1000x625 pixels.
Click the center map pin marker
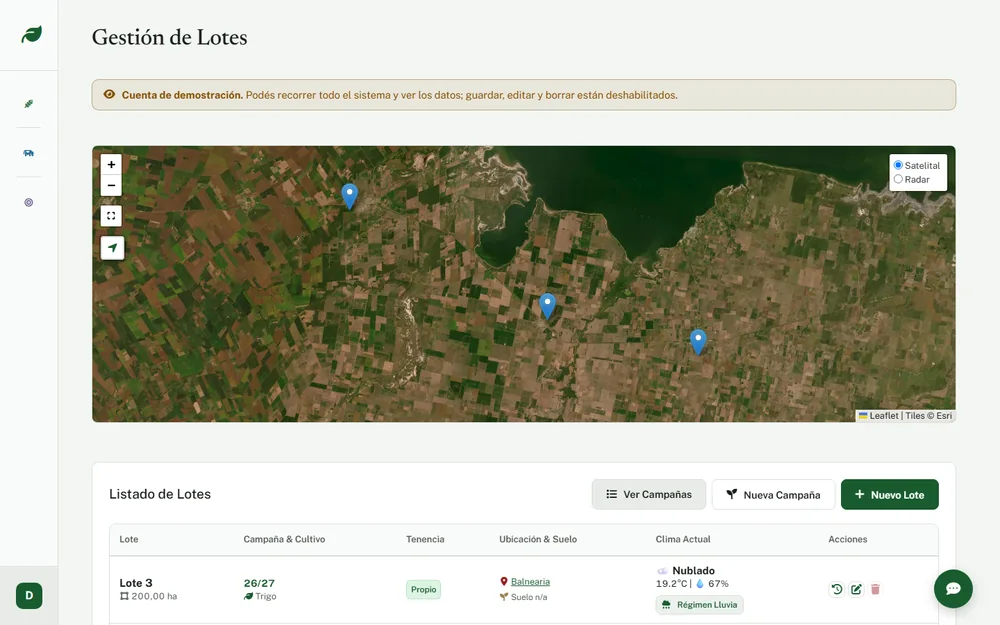coord(547,305)
